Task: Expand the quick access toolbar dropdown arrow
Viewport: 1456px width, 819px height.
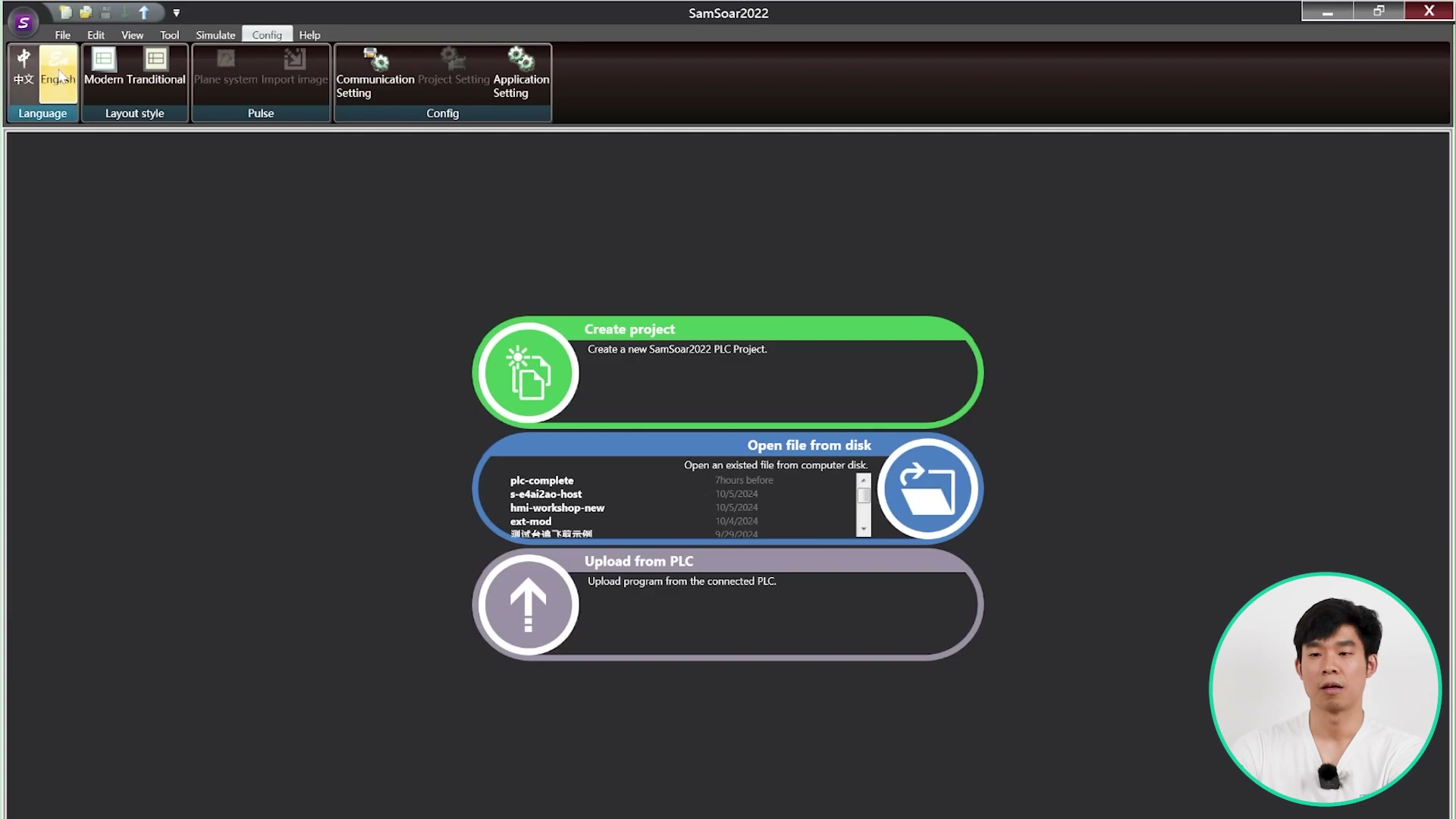Action: point(177,13)
